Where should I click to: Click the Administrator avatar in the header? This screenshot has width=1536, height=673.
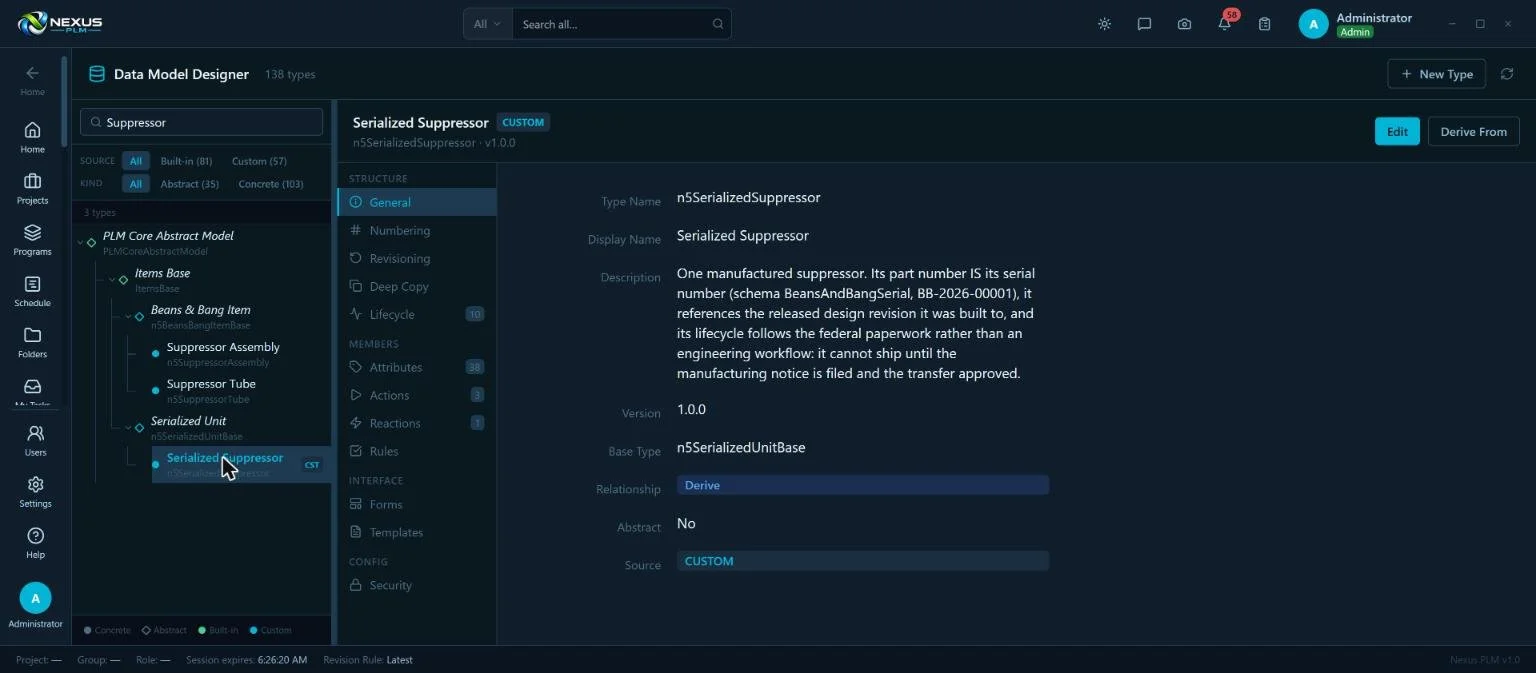click(1313, 24)
